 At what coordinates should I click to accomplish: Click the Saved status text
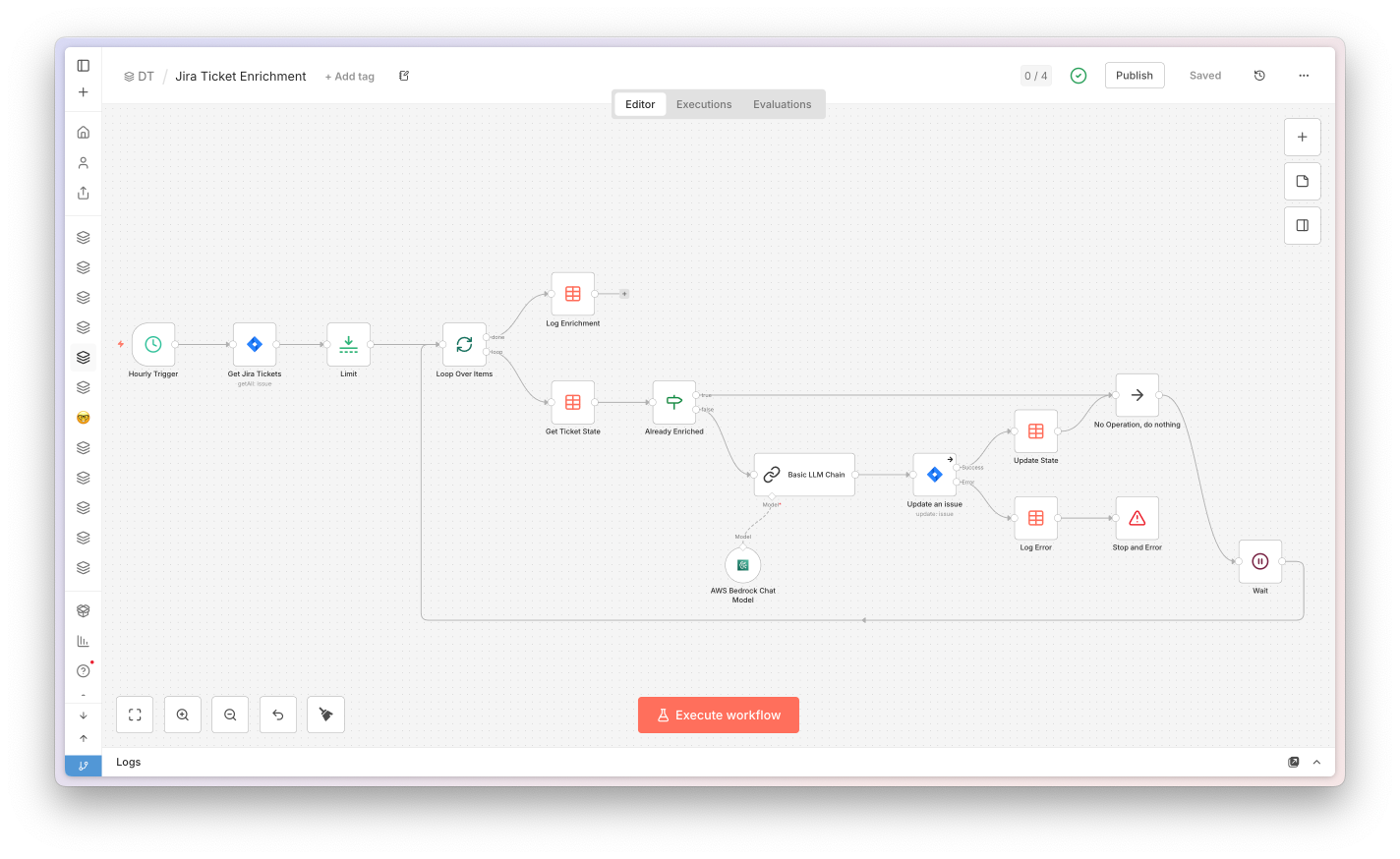(1205, 76)
